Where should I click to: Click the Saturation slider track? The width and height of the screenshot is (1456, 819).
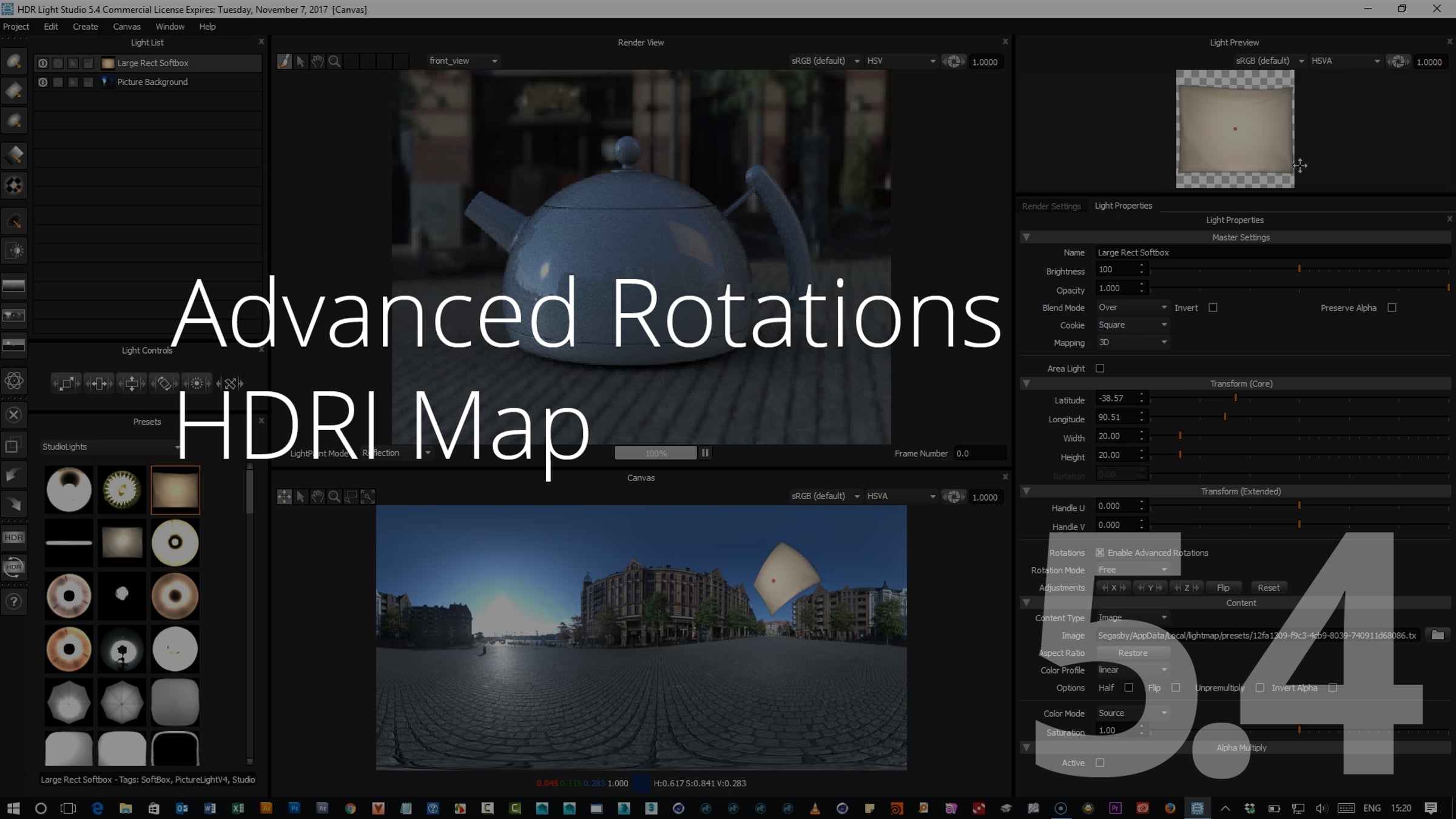coord(1299,730)
